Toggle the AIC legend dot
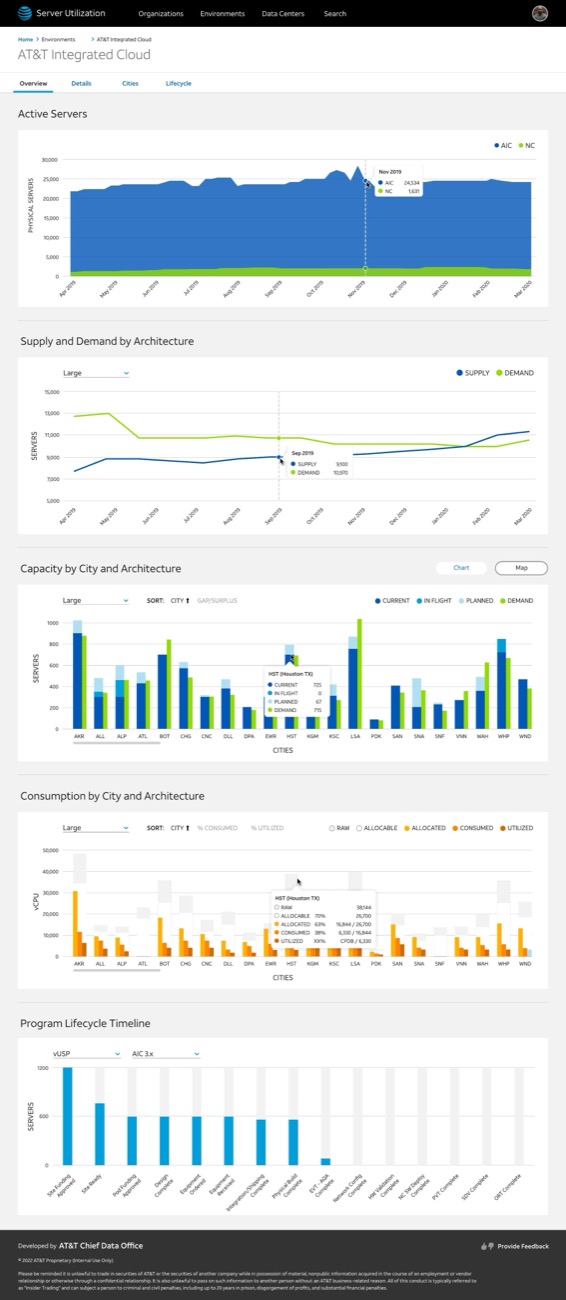 tap(496, 145)
